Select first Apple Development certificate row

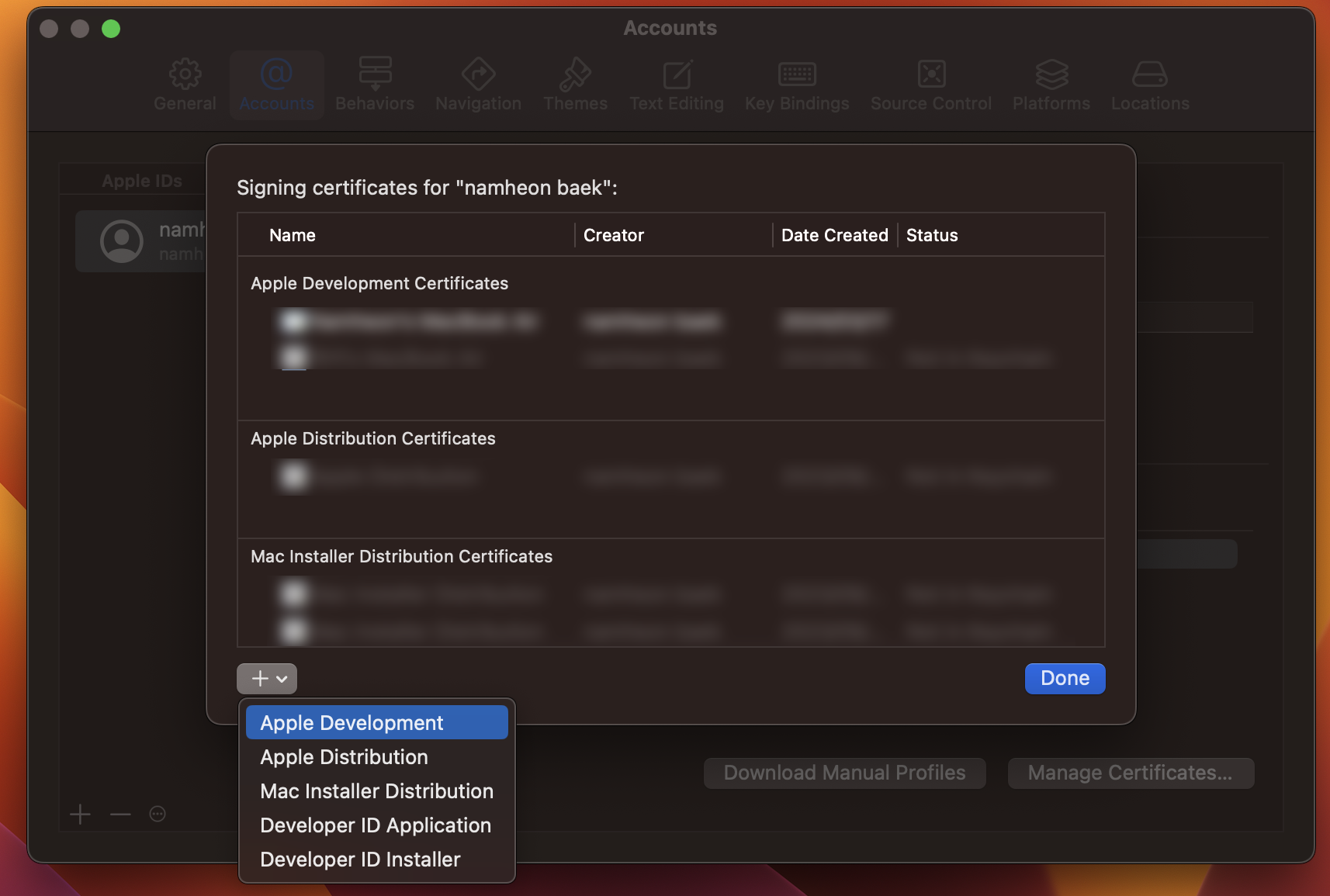(x=670, y=321)
